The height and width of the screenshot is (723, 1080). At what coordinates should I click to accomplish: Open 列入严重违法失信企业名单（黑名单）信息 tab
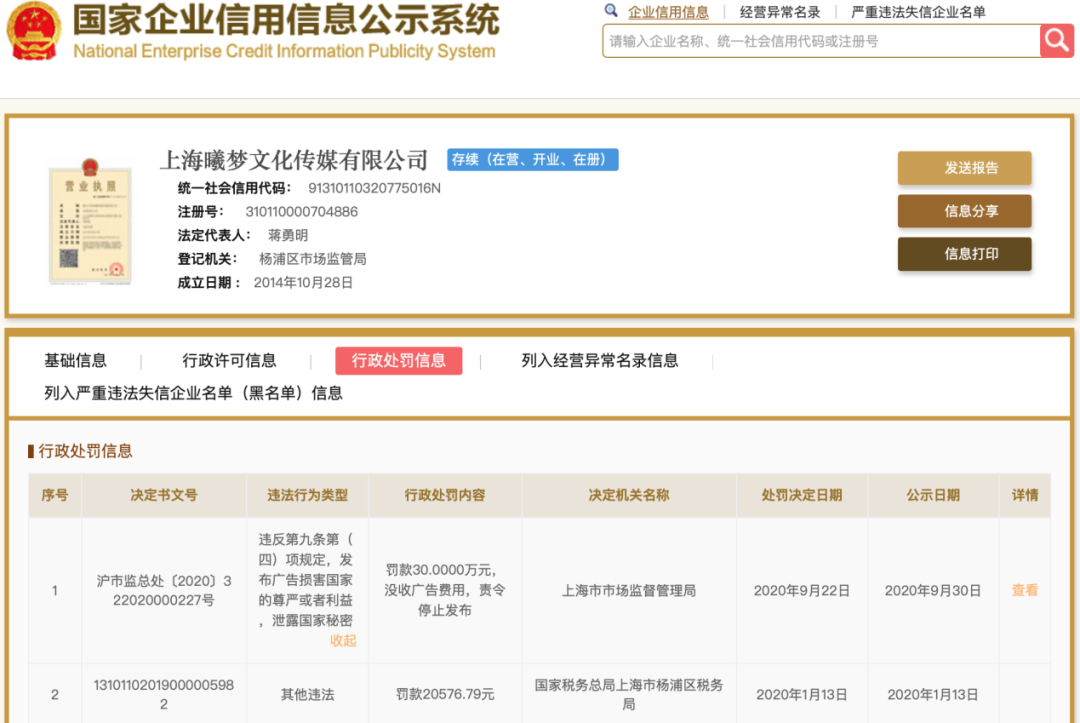pyautogui.click(x=193, y=393)
